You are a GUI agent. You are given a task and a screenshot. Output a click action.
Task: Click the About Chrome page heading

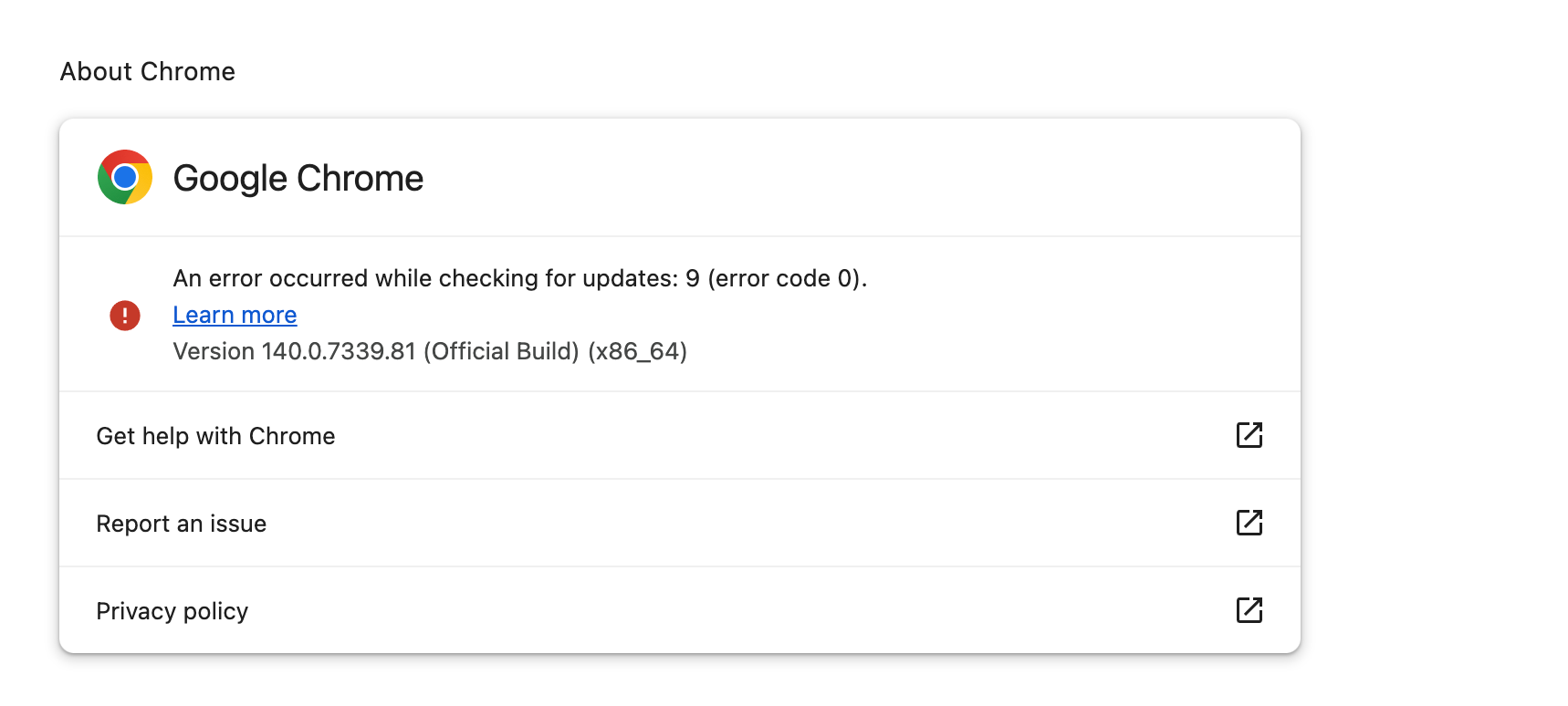click(x=147, y=71)
